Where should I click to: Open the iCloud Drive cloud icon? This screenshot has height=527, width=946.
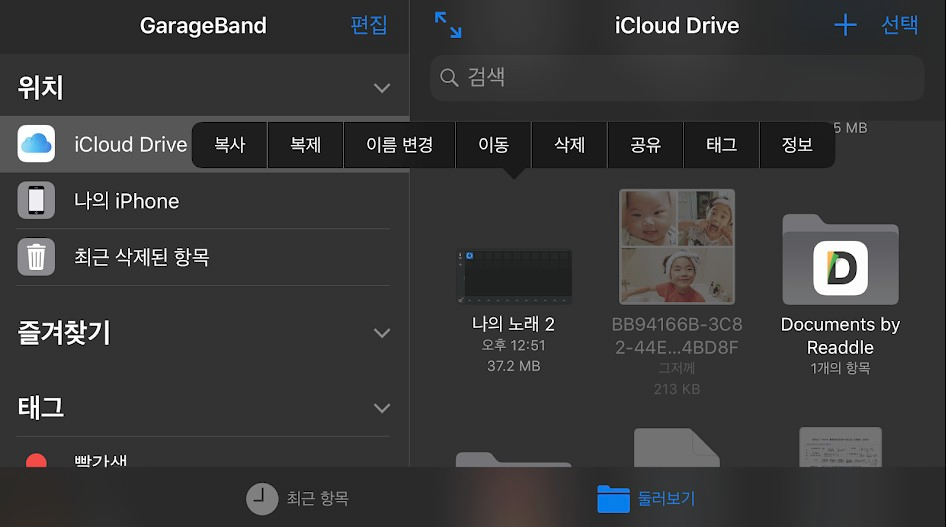pos(36,144)
